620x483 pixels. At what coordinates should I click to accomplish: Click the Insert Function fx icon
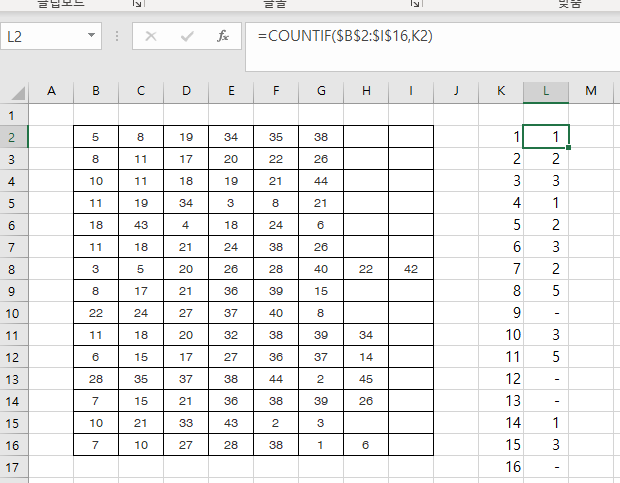pos(223,36)
